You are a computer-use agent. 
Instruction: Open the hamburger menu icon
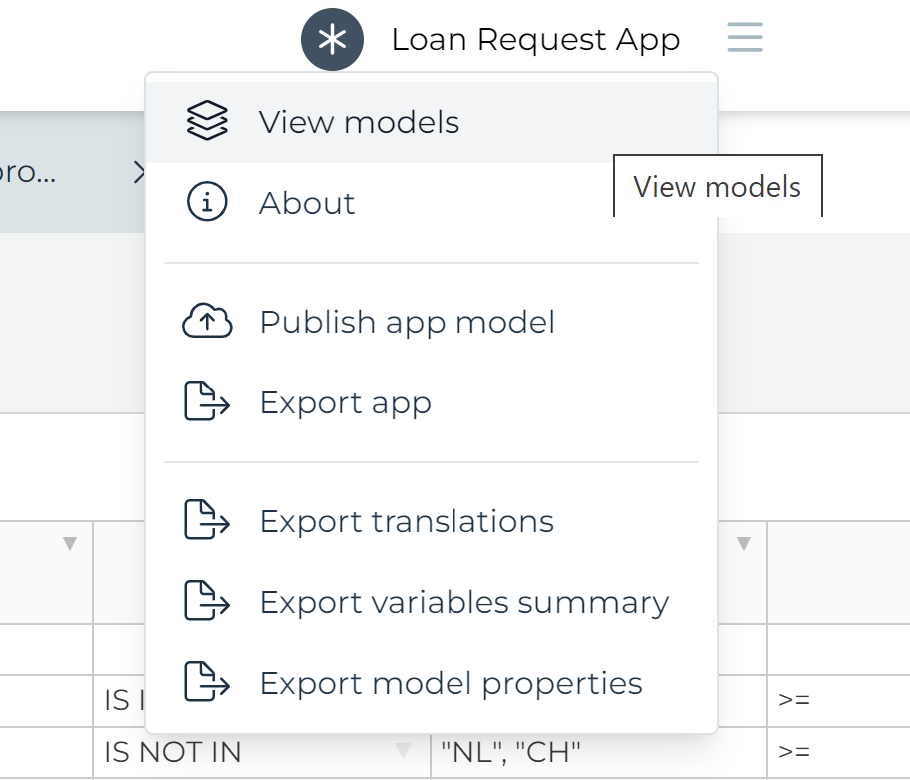point(744,37)
